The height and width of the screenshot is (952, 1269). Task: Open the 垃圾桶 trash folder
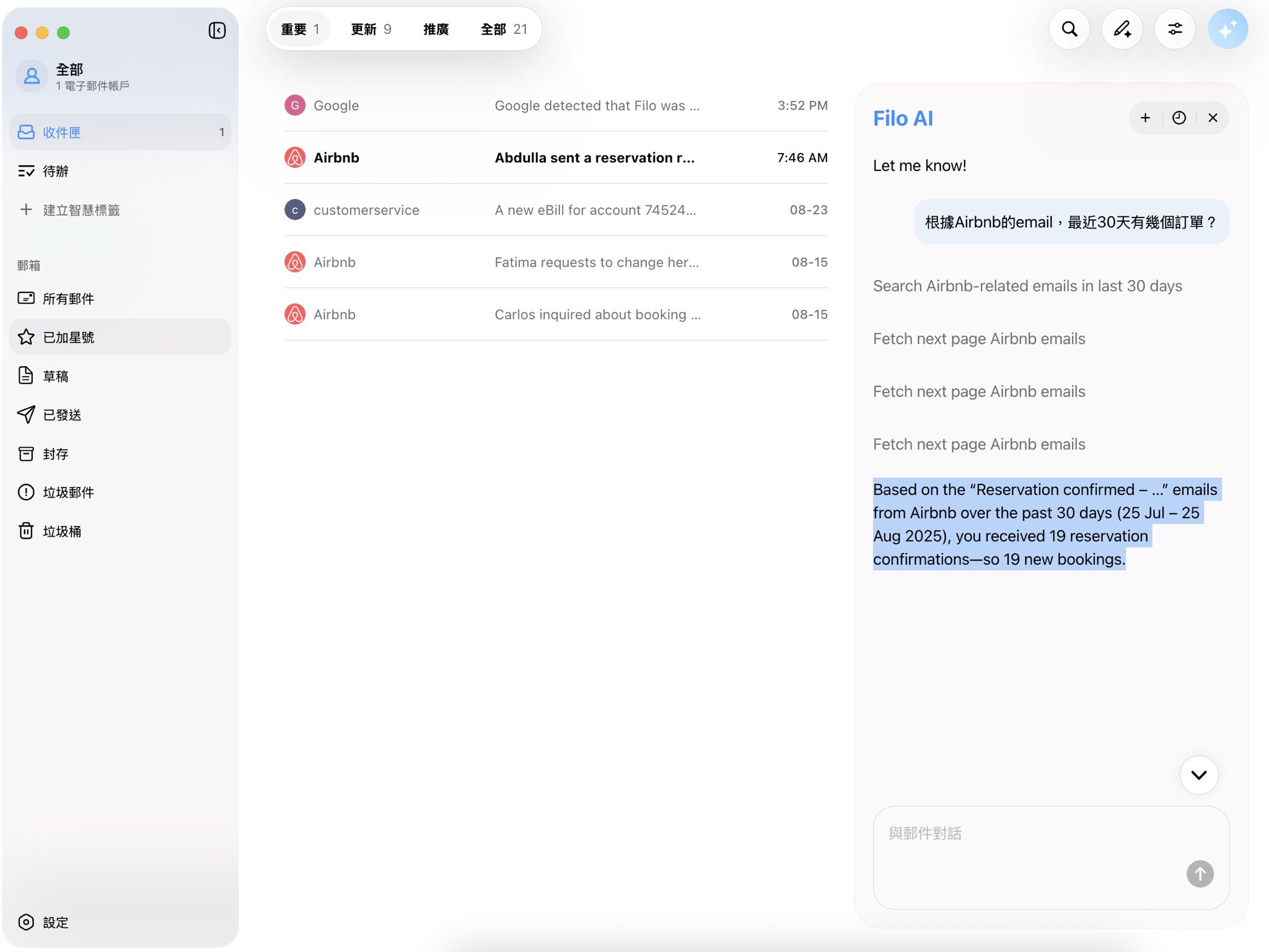click(x=62, y=531)
